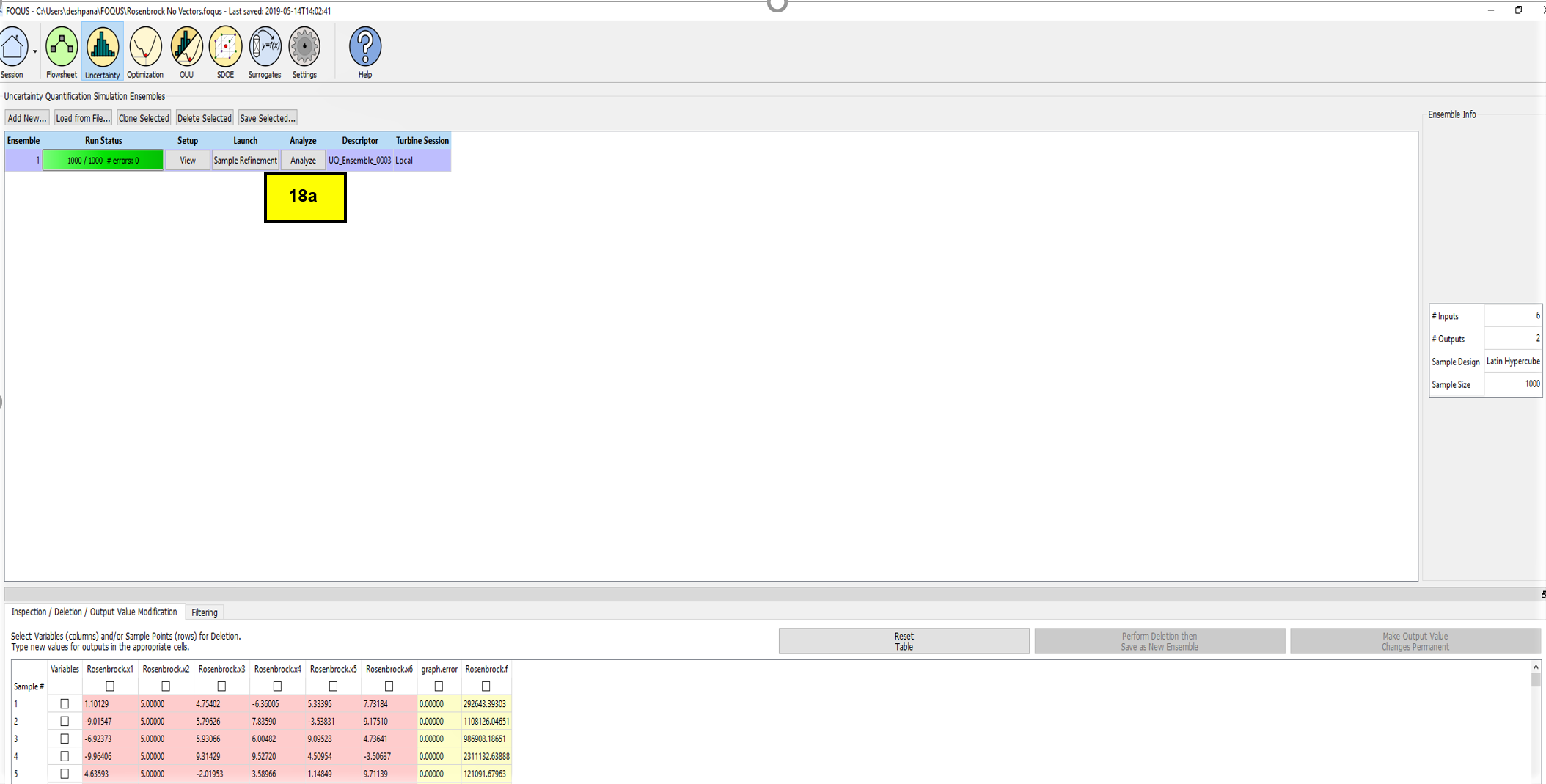
Task: Click Analyze for ensemble 1
Action: pyautogui.click(x=302, y=160)
